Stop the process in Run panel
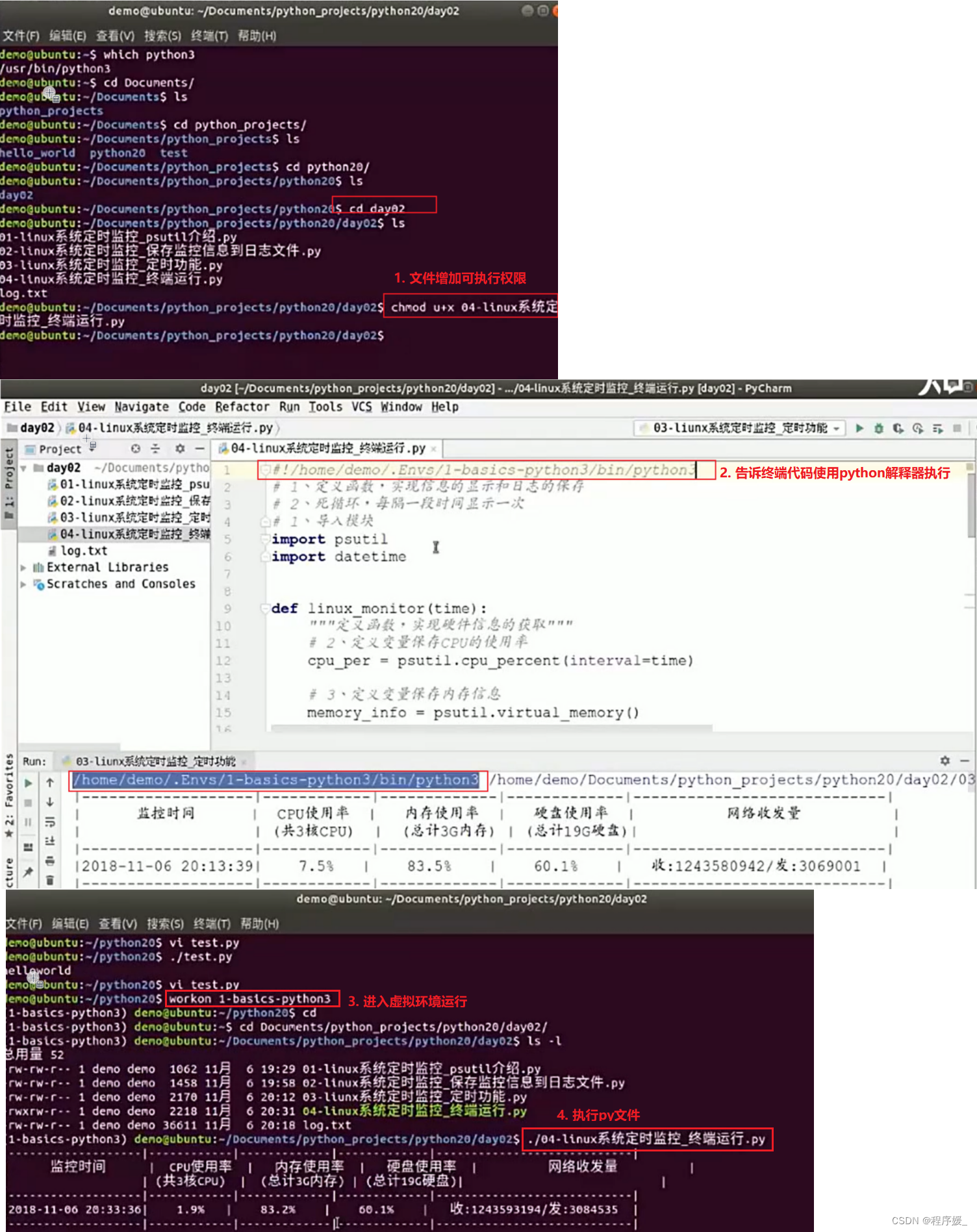The width and height of the screenshot is (977, 1232). 28,803
